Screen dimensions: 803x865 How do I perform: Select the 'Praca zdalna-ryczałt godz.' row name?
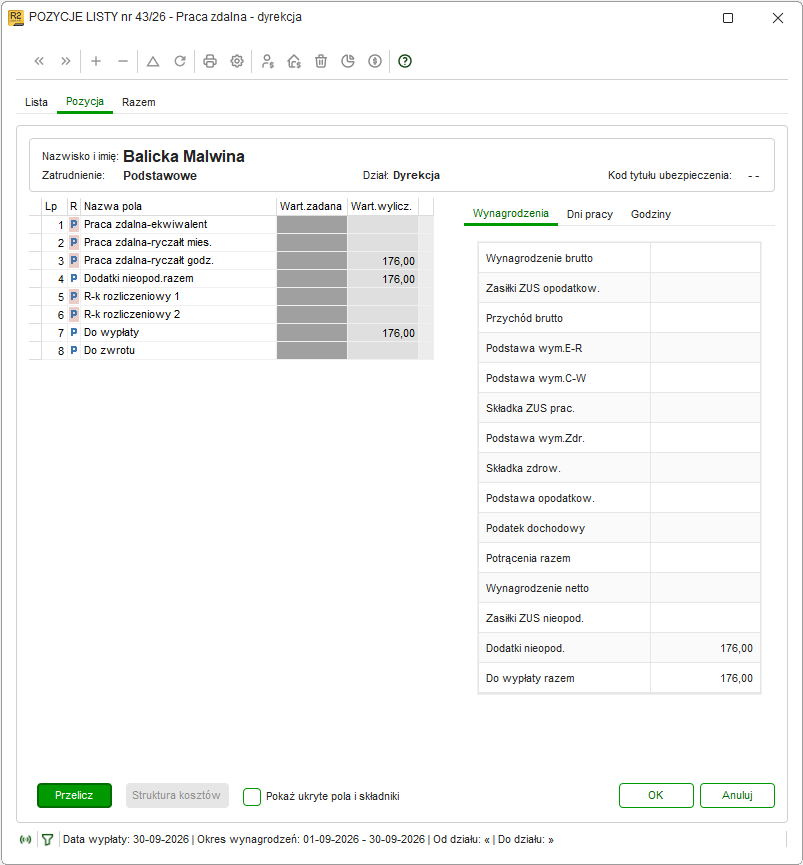point(149,260)
